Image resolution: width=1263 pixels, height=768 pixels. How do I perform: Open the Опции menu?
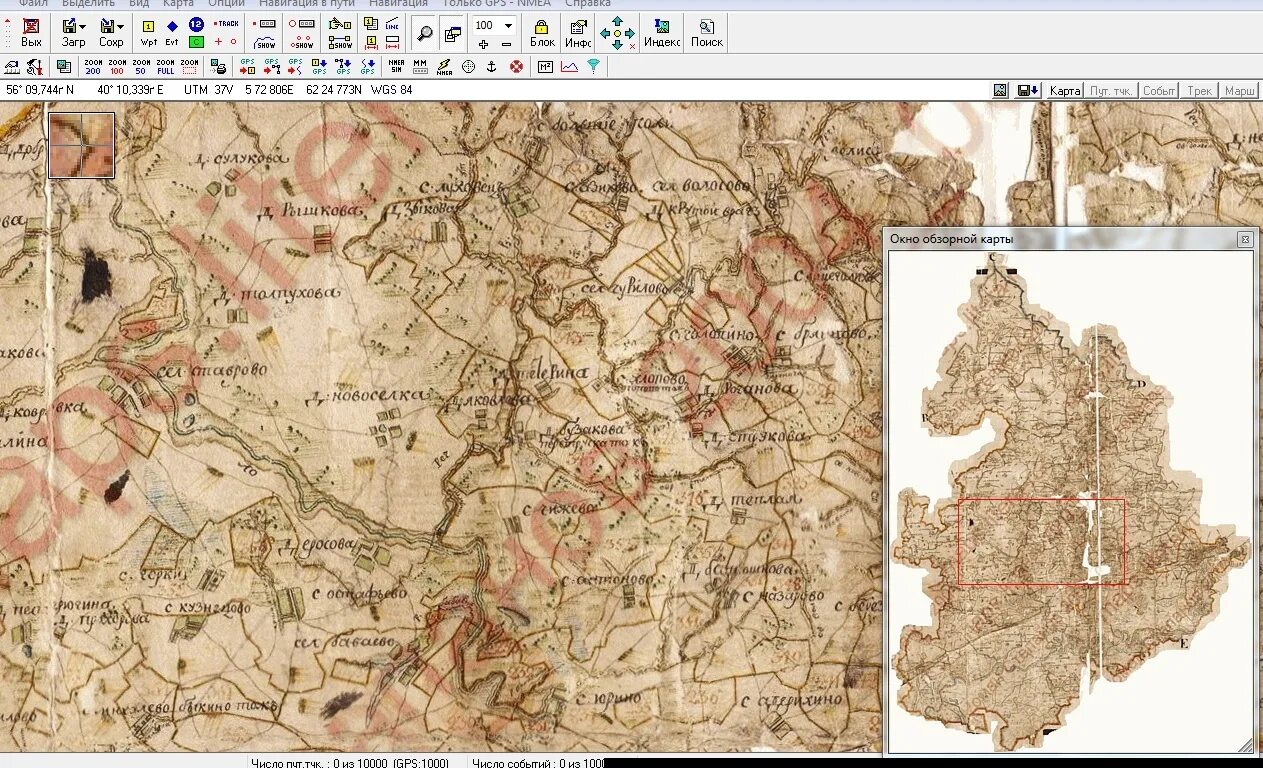[226, 3]
